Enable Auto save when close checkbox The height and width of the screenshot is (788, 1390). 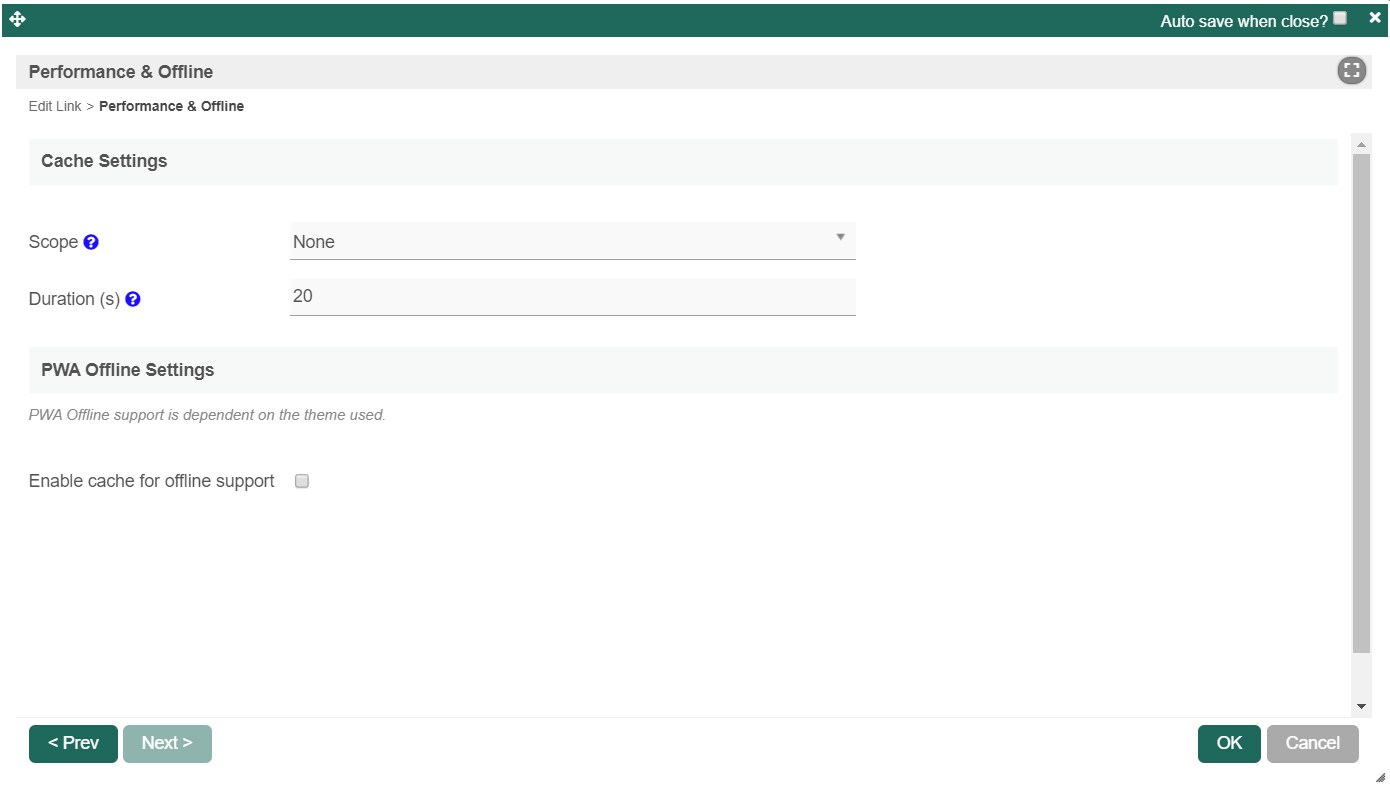[1340, 18]
